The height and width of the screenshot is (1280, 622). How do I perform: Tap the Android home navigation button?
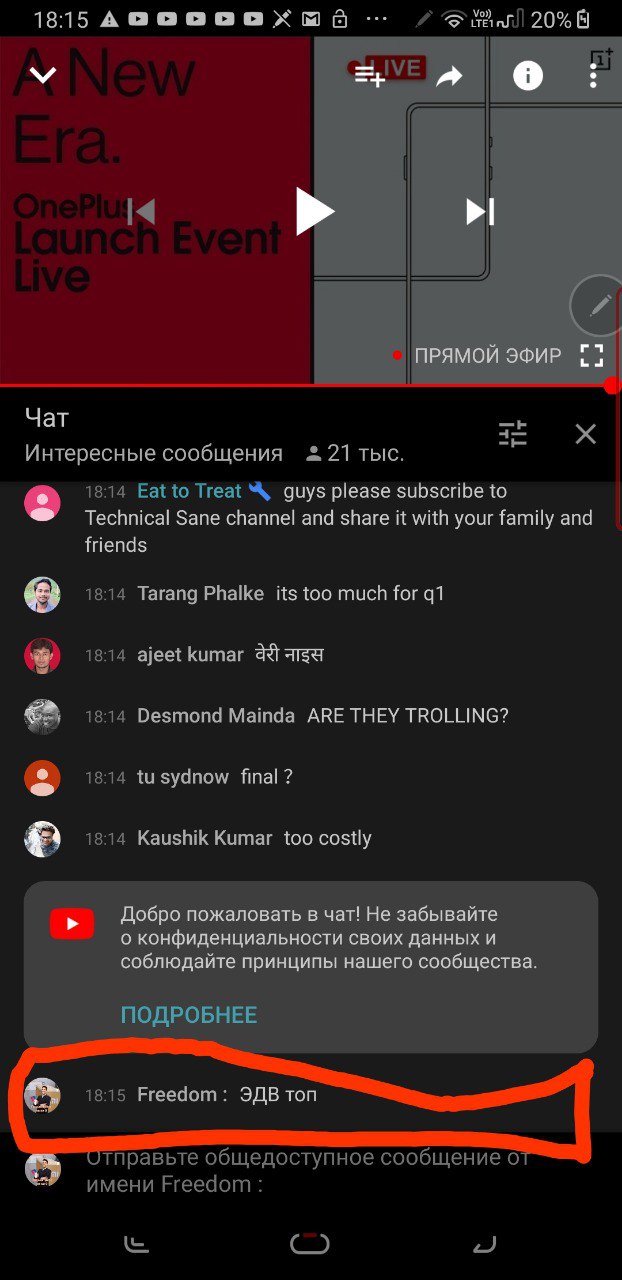tap(310, 1243)
